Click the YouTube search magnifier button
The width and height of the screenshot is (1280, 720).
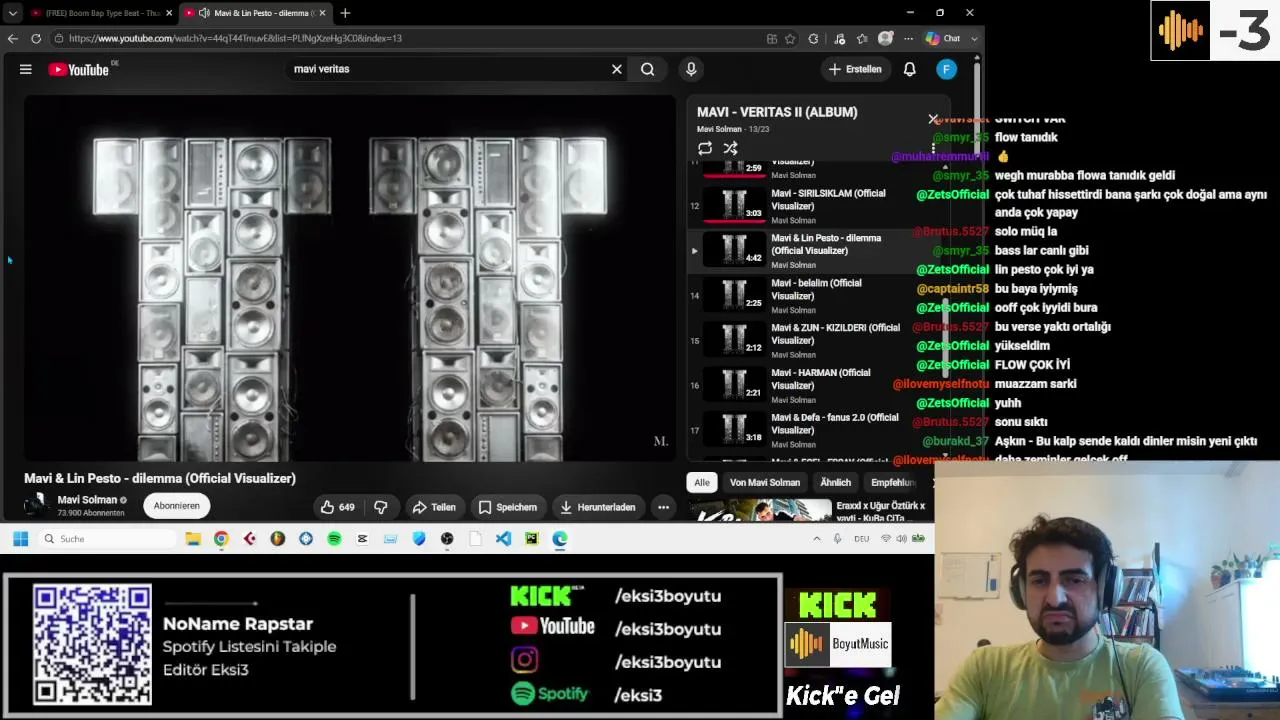pyautogui.click(x=648, y=69)
